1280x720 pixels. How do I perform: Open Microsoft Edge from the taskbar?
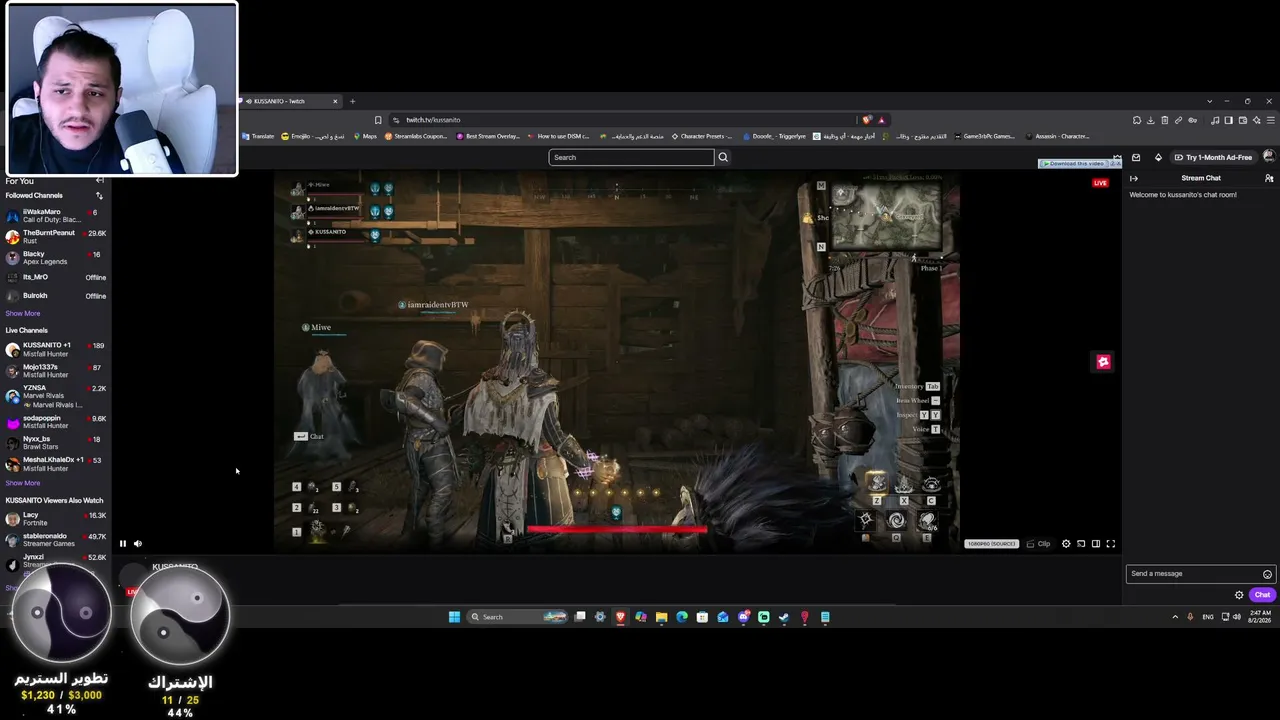click(682, 617)
